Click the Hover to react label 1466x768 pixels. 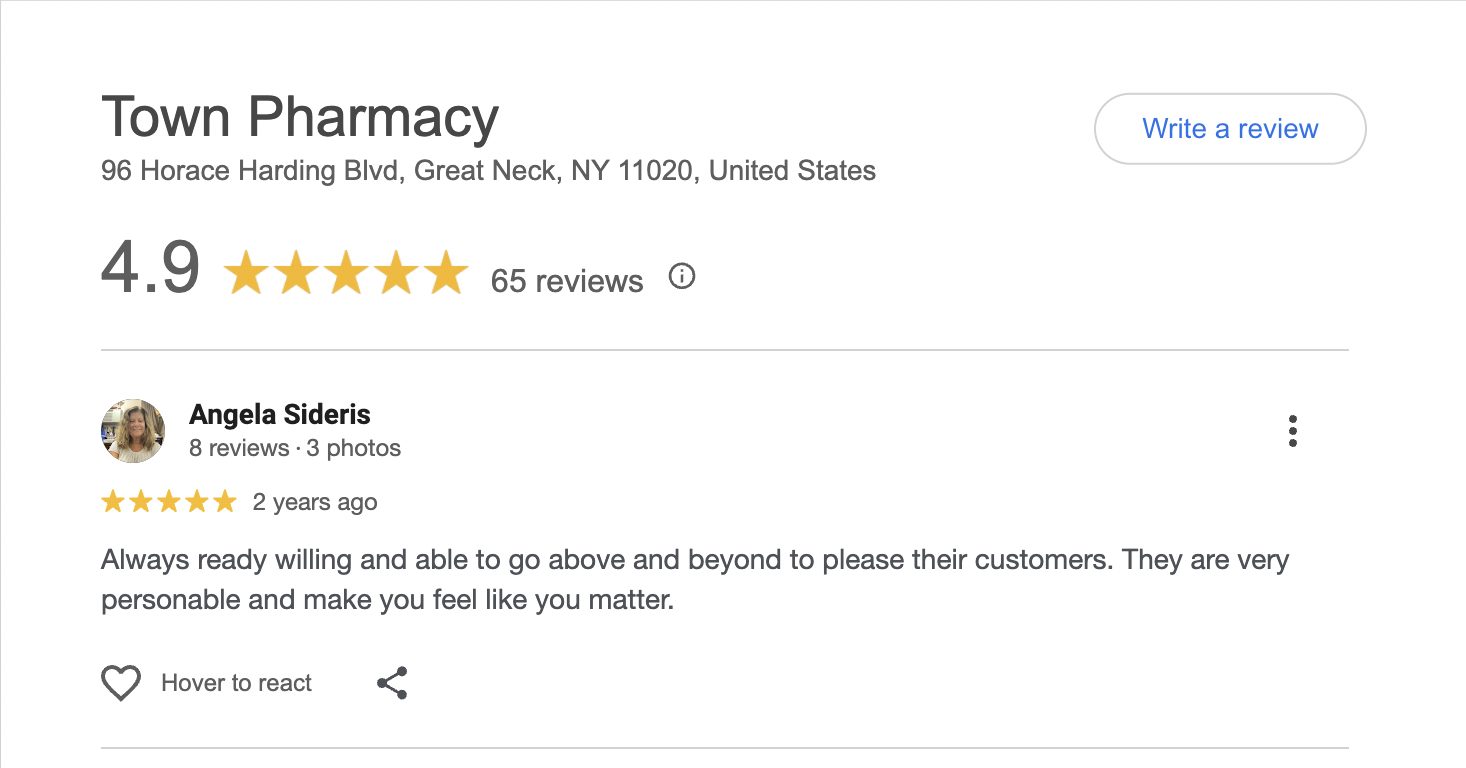coord(237,683)
